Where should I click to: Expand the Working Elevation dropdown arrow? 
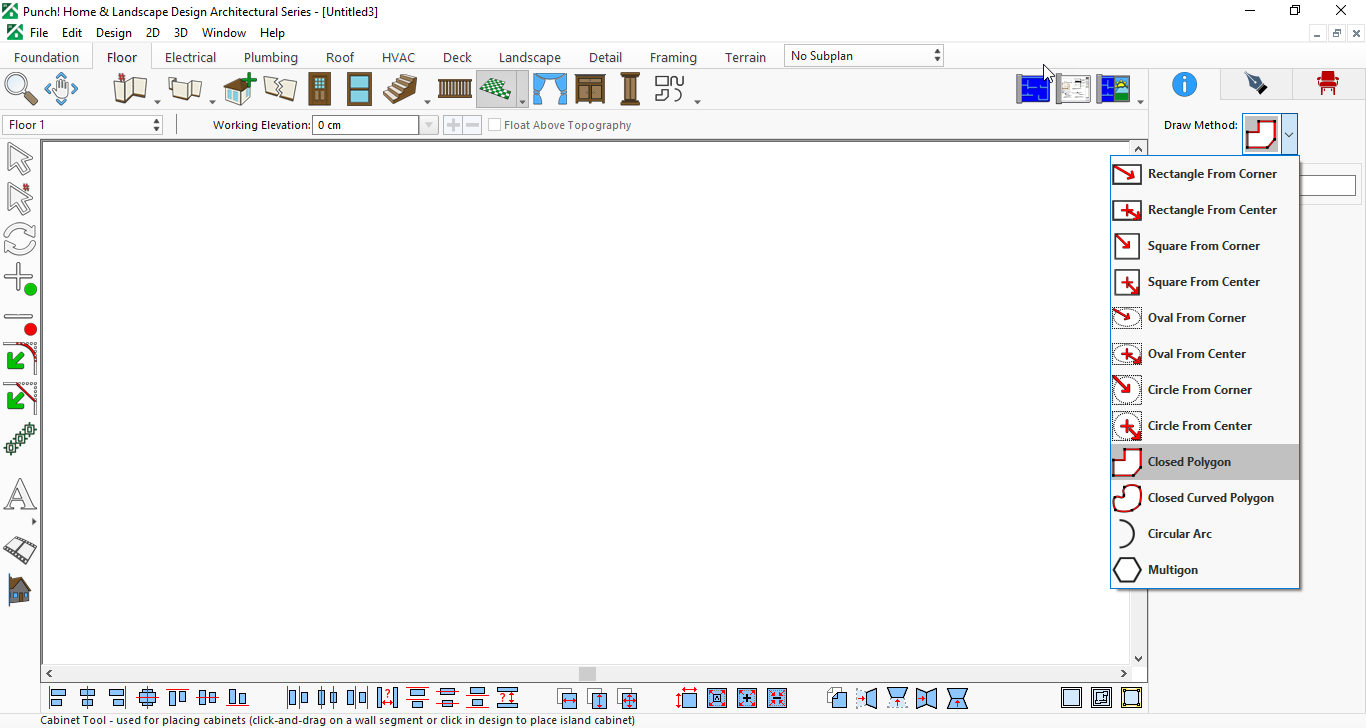[x=429, y=125]
